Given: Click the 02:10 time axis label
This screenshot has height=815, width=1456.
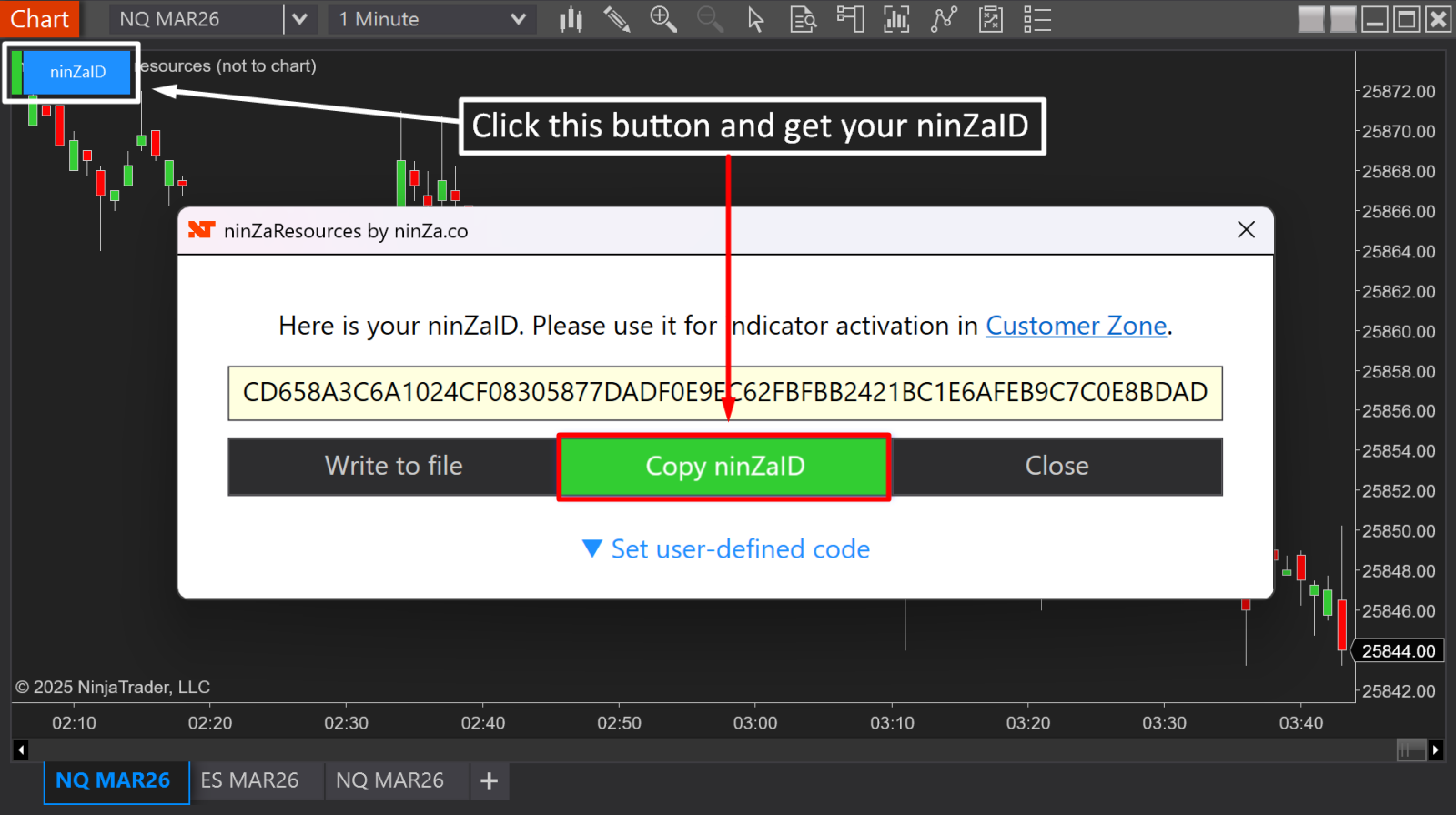Looking at the screenshot, I should point(74,723).
